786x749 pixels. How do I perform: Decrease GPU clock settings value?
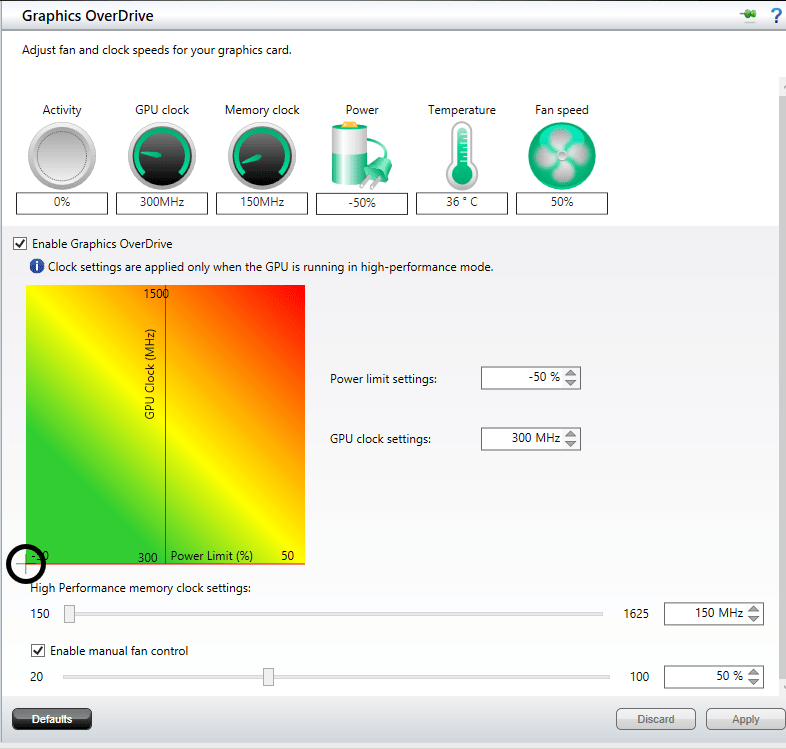point(570,444)
